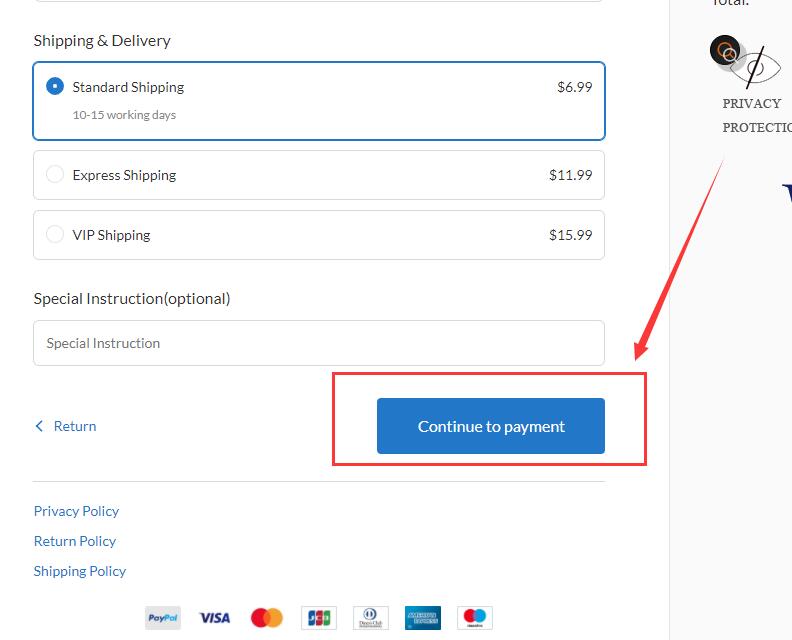Select the Standard Shipping radio button
This screenshot has height=640, width=792.
55,86
